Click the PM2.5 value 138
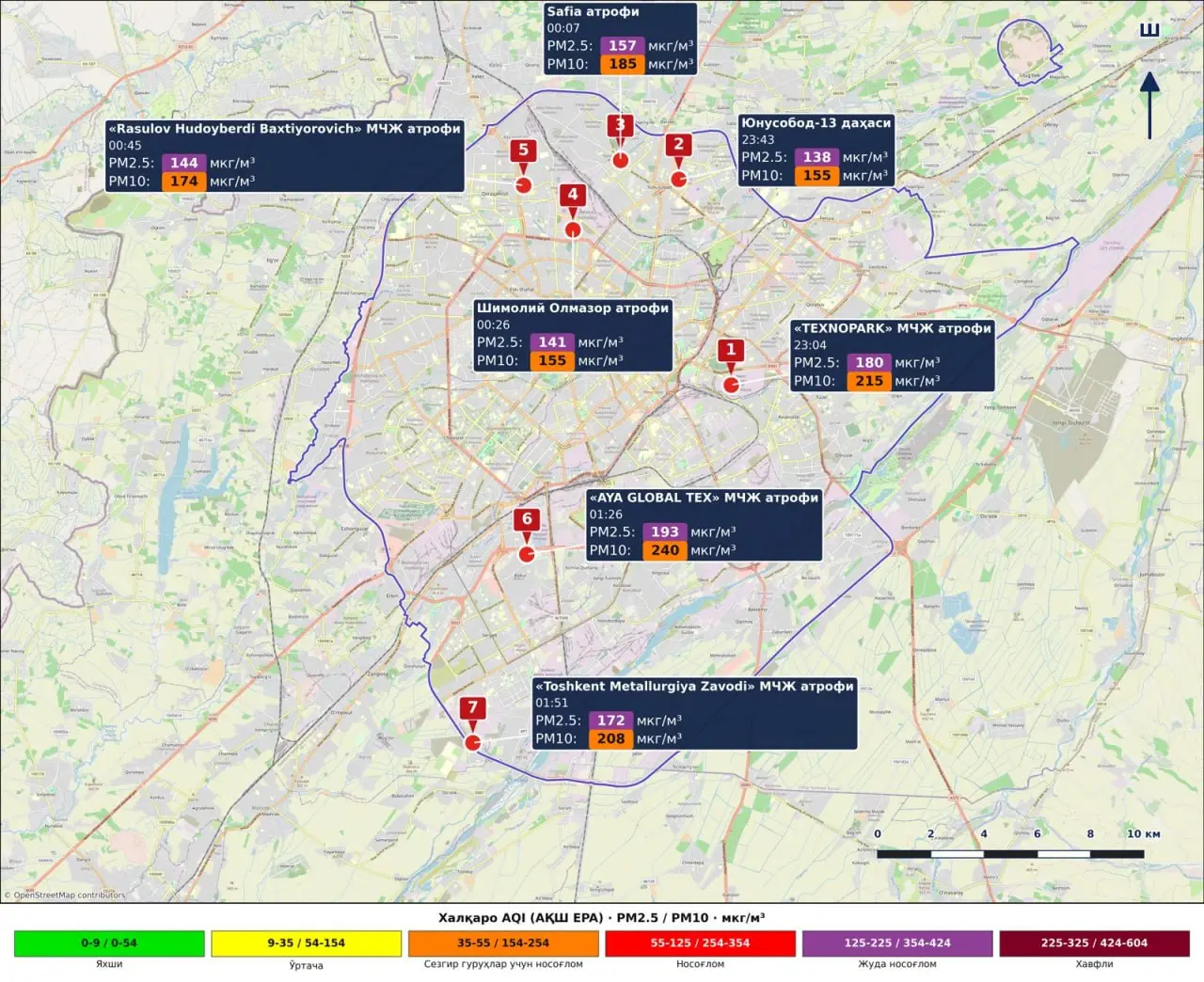This screenshot has height=982, width=1204. 816,157
